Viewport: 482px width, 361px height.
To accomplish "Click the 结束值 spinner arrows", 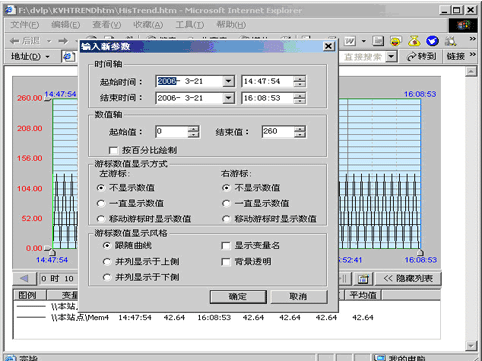I will pos(300,132).
